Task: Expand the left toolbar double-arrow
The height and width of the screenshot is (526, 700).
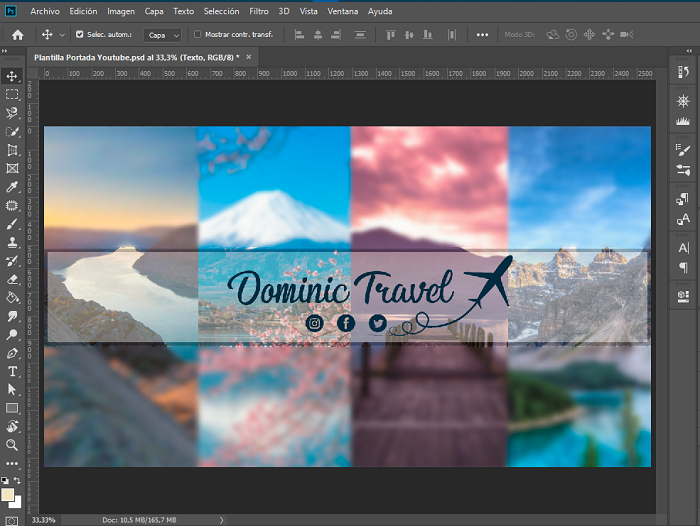Action: (x=4, y=51)
